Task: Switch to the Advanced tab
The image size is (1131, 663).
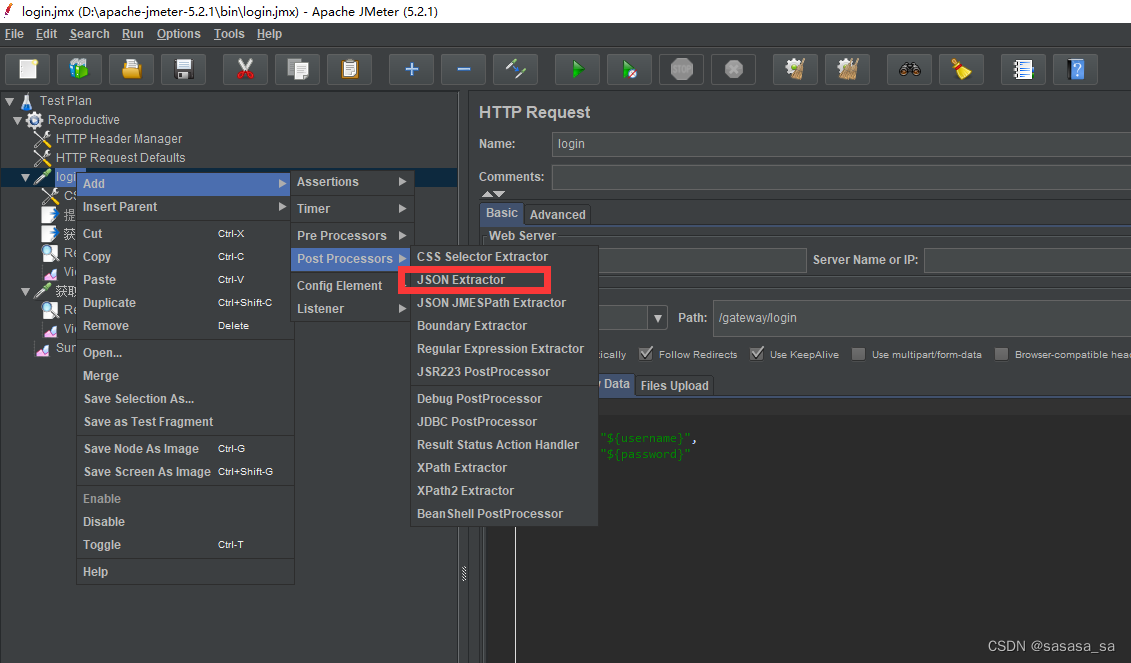Action: point(558,214)
